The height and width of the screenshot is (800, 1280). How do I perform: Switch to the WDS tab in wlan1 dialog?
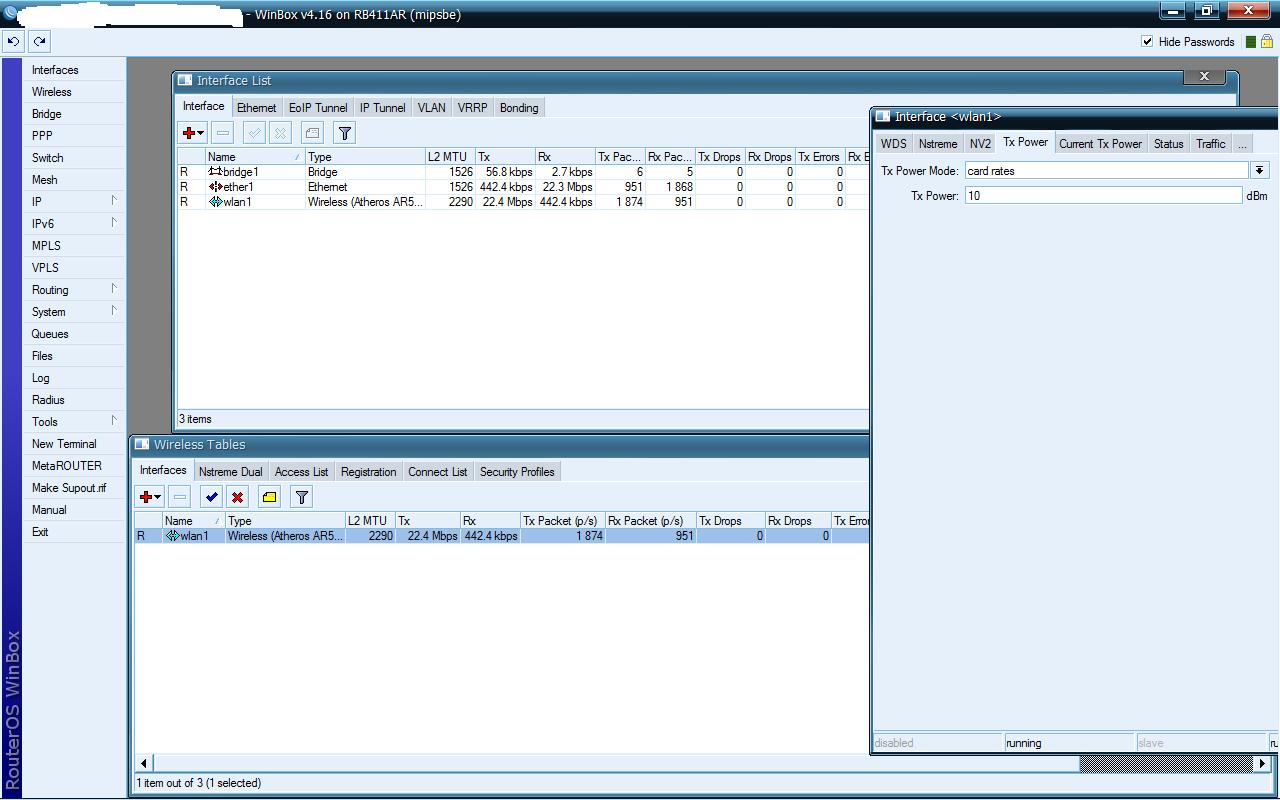pos(894,144)
